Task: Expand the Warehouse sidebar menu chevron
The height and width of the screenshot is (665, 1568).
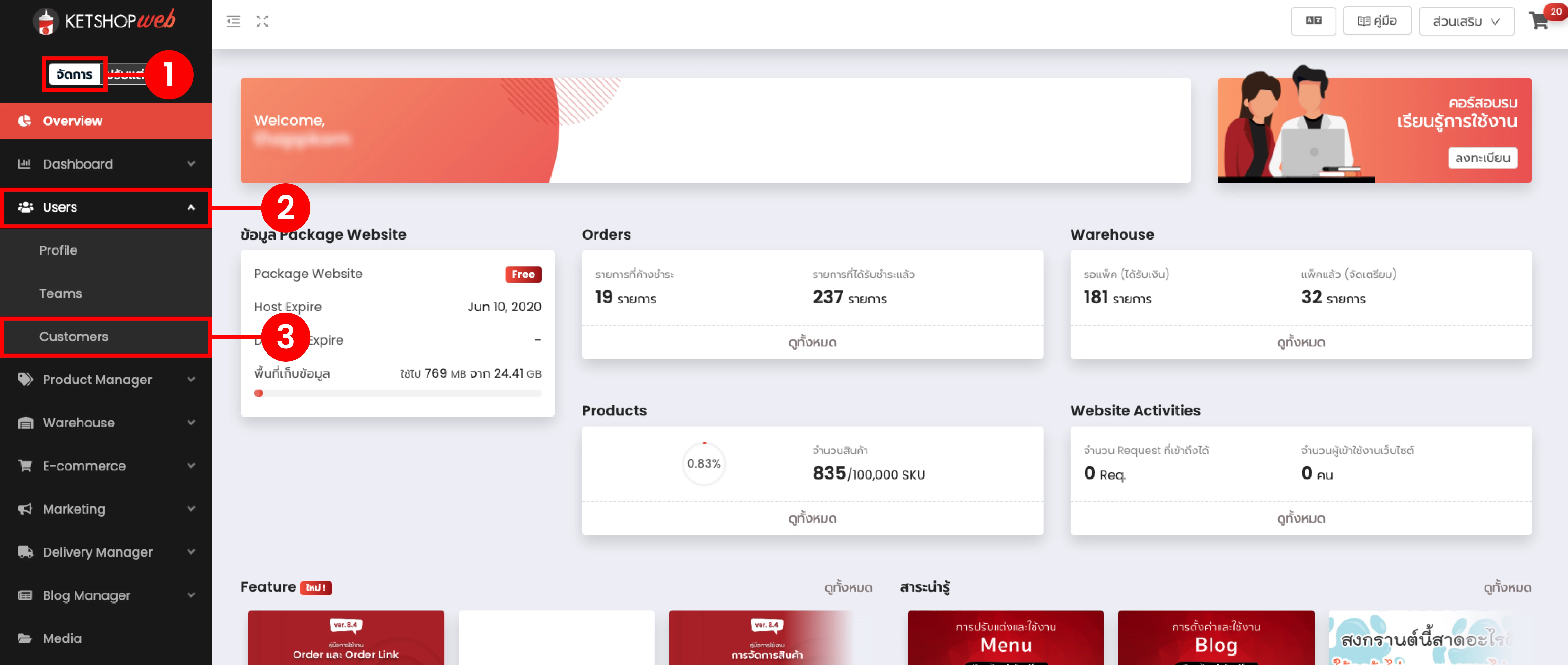Action: pos(191,423)
